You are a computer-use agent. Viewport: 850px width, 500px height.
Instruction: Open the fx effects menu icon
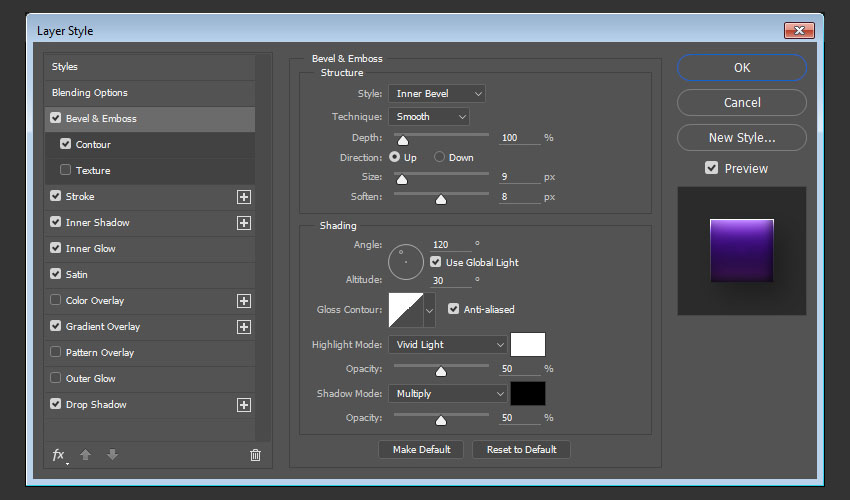pos(59,455)
